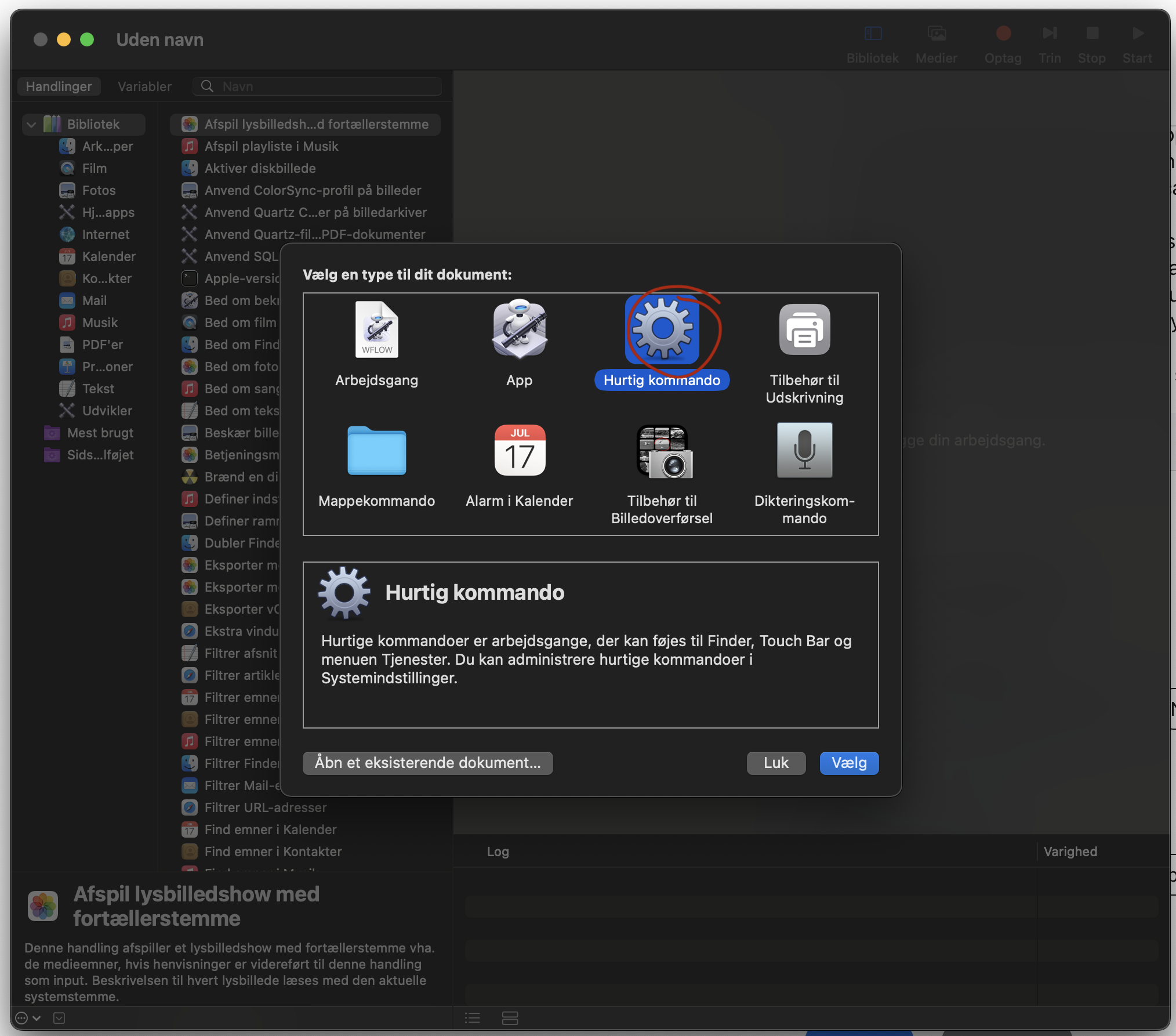Toggle the description pane checkbox icon
This screenshot has height=1036, width=1176.
point(59,1018)
